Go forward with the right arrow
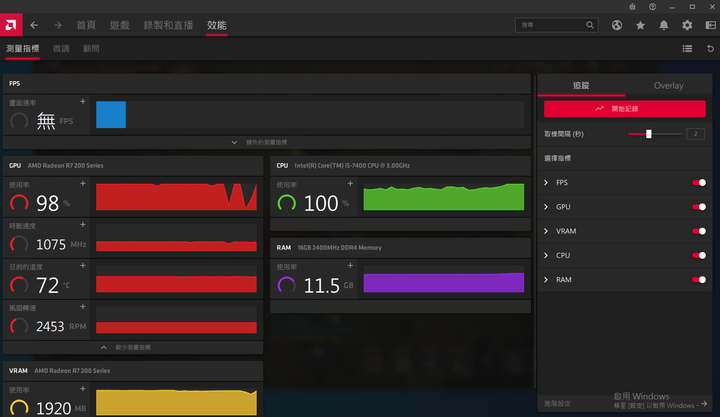 [x=58, y=25]
